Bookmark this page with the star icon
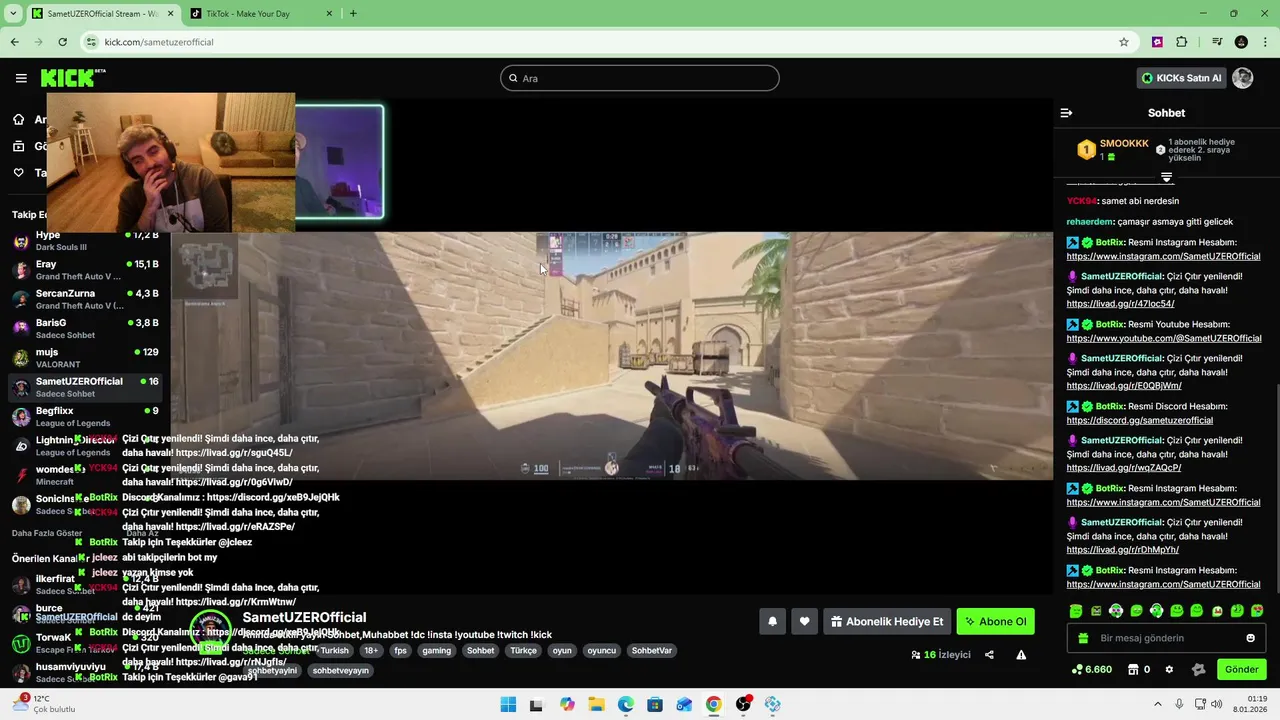 1124,42
